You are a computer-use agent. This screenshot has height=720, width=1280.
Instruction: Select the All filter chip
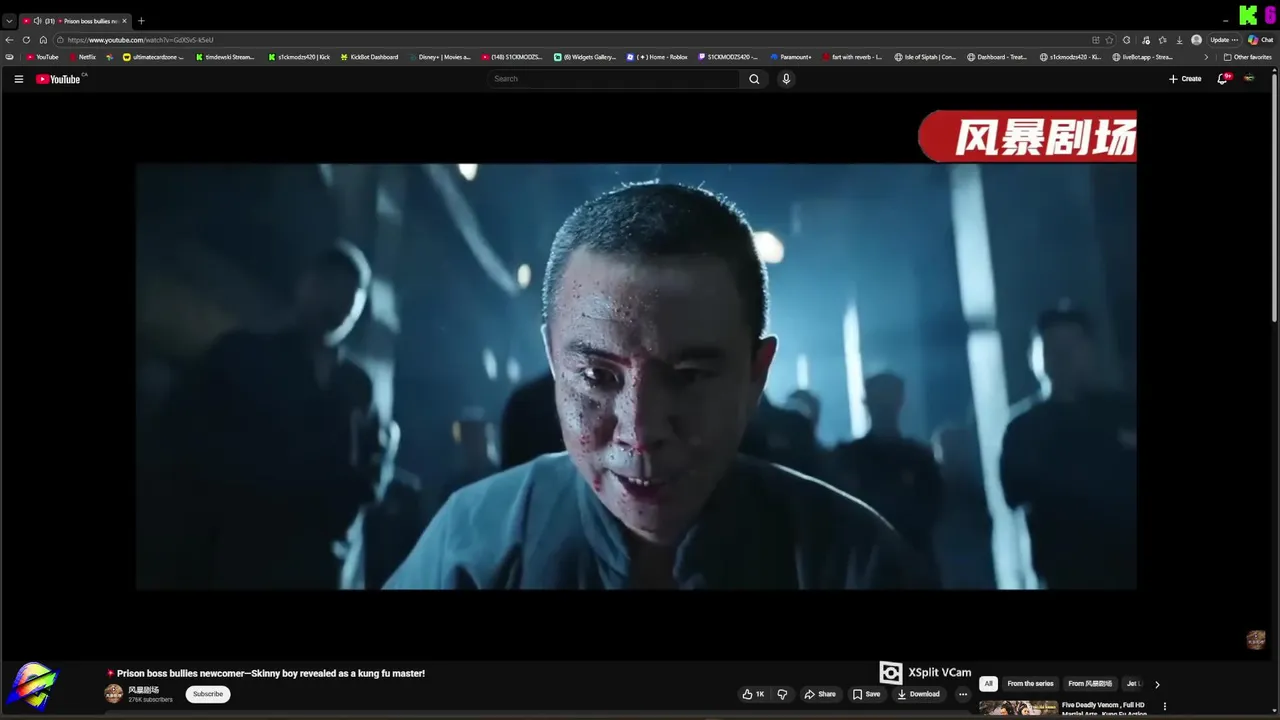point(988,684)
